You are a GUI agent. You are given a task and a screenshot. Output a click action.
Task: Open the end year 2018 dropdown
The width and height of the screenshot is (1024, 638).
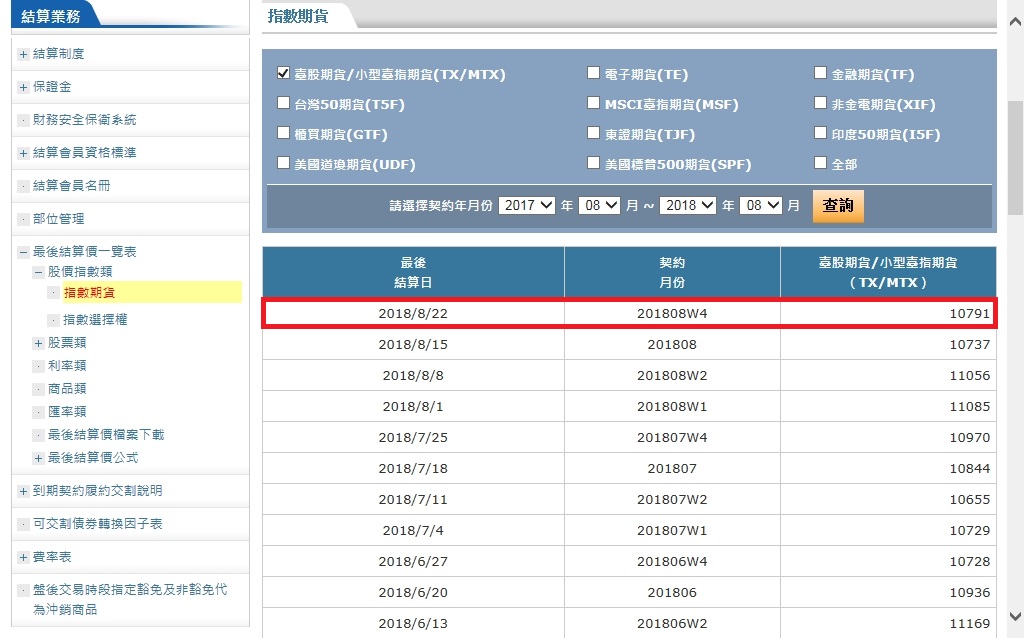pos(688,206)
